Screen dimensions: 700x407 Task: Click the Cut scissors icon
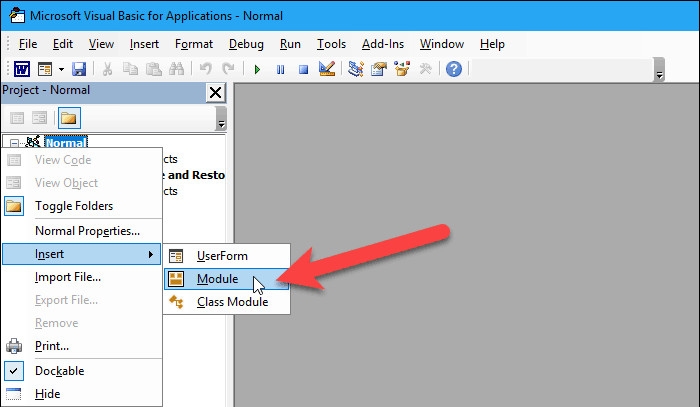[107, 69]
